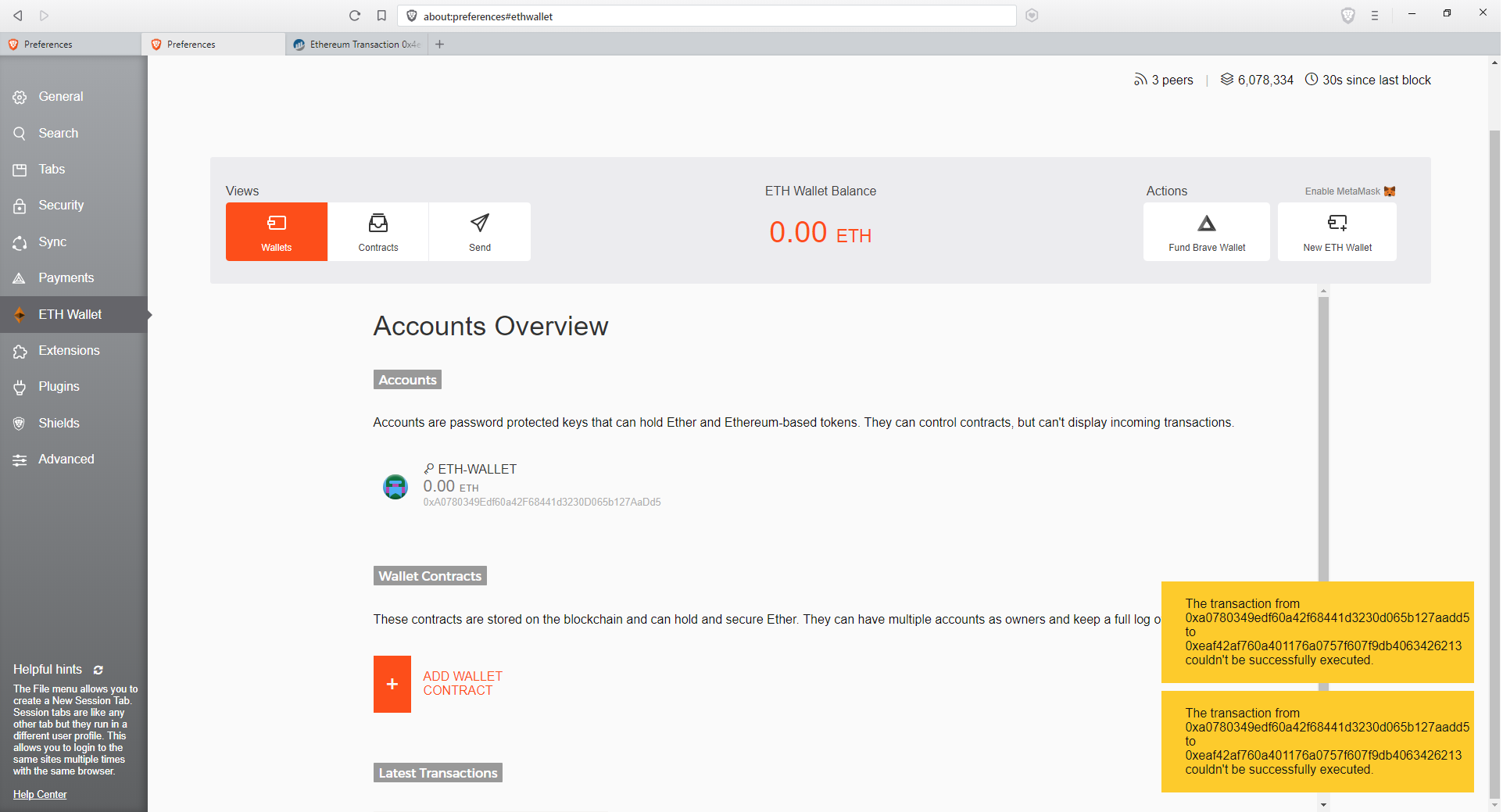Dismiss the lower failed transaction notification
Viewport: 1503px width, 812px height.
(x=1317, y=741)
